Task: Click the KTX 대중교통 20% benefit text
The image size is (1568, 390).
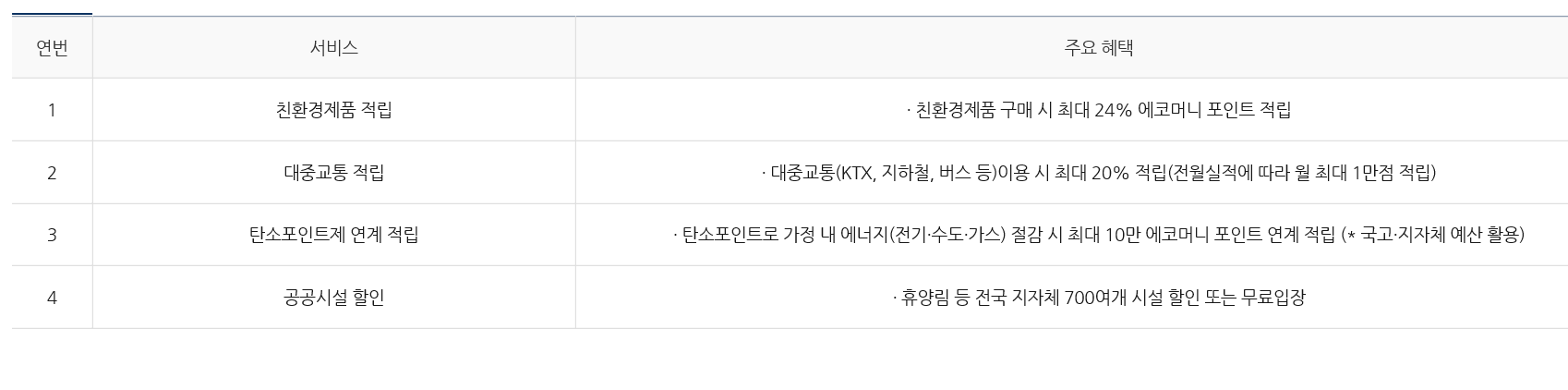Action: (1099, 173)
